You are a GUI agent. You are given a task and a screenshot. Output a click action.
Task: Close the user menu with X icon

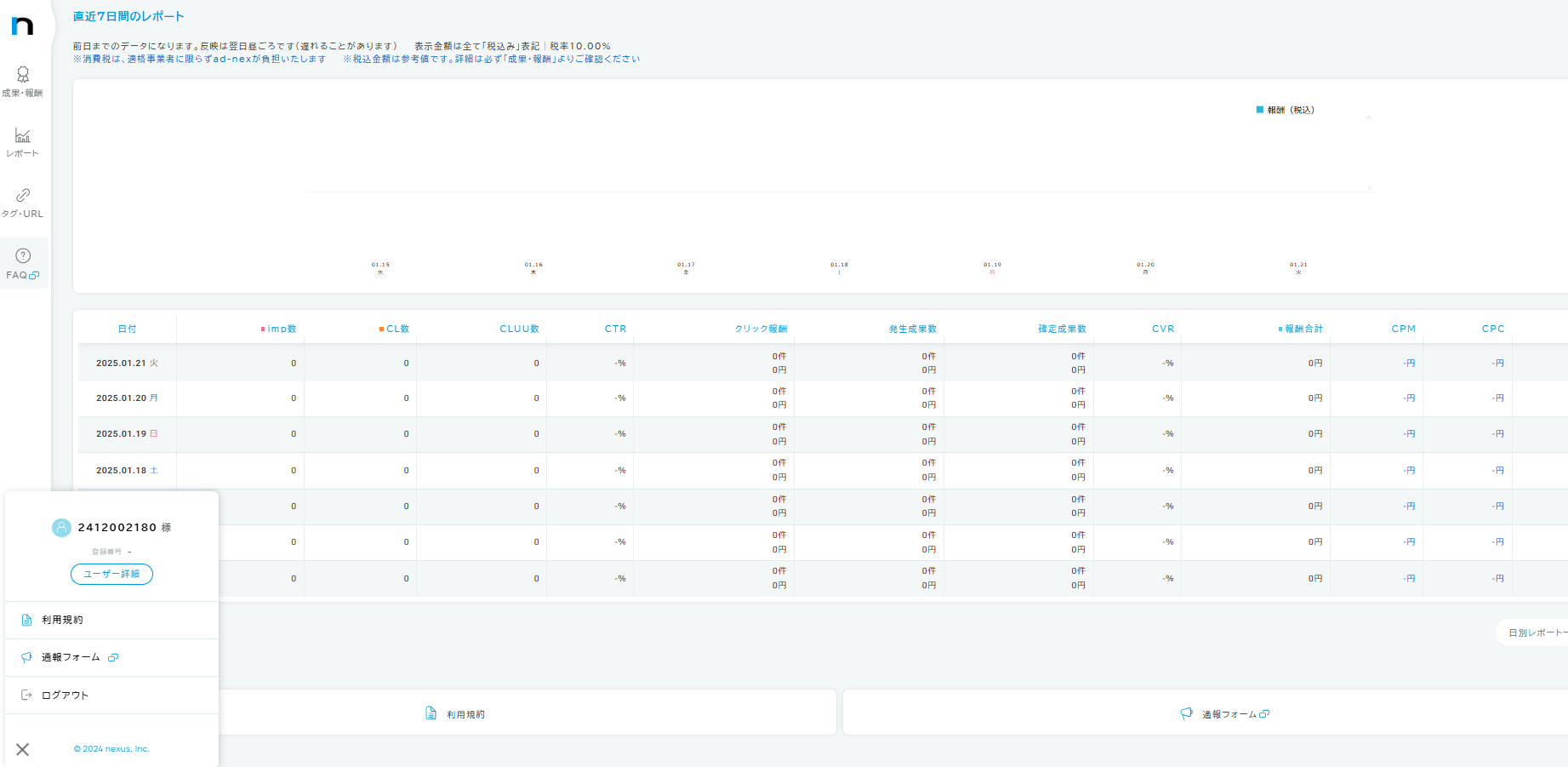click(x=23, y=749)
